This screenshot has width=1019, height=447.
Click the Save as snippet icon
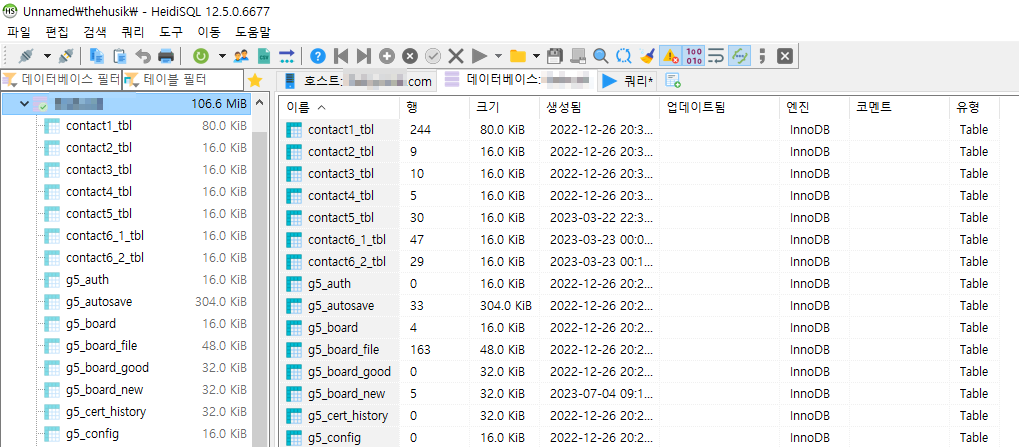pyautogui.click(x=578, y=56)
